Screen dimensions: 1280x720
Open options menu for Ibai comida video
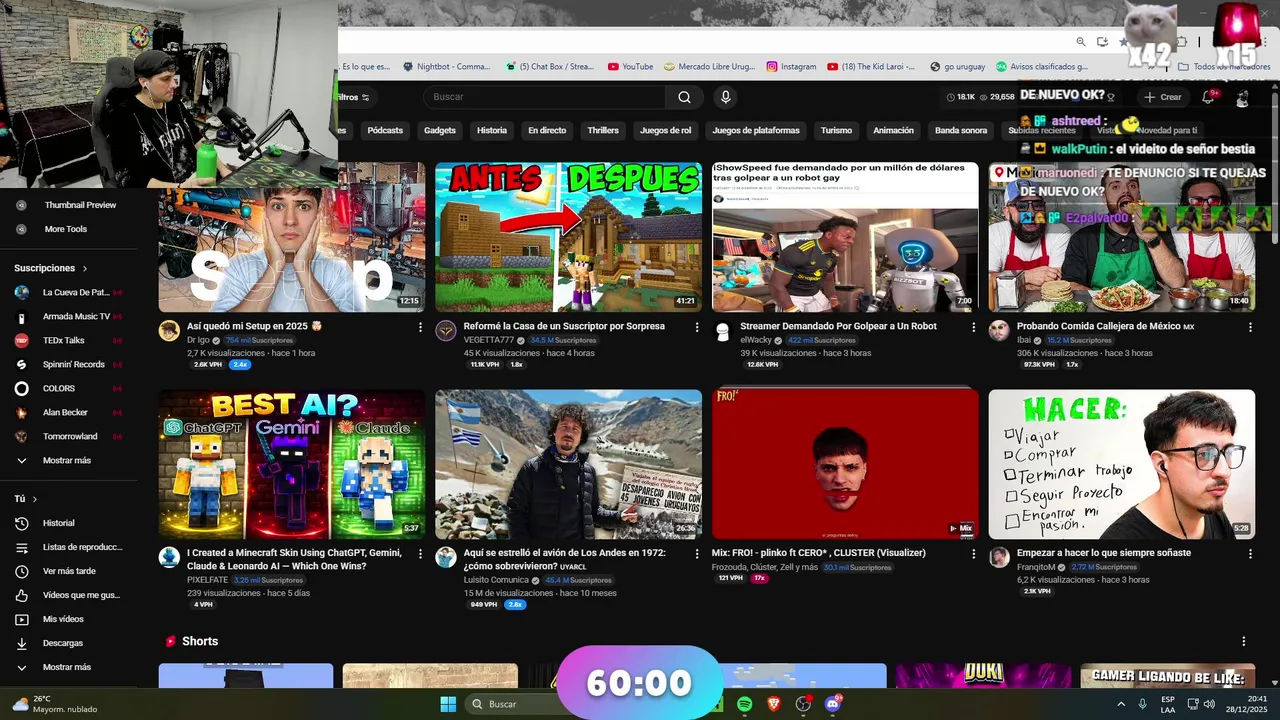(x=1250, y=327)
